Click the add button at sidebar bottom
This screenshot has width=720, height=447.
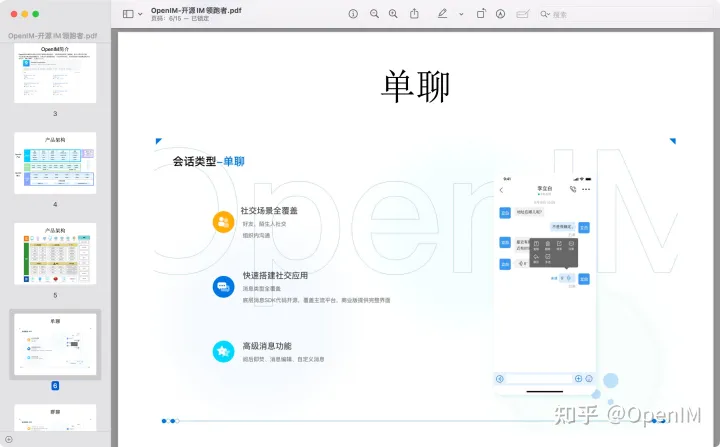click(x=9, y=440)
